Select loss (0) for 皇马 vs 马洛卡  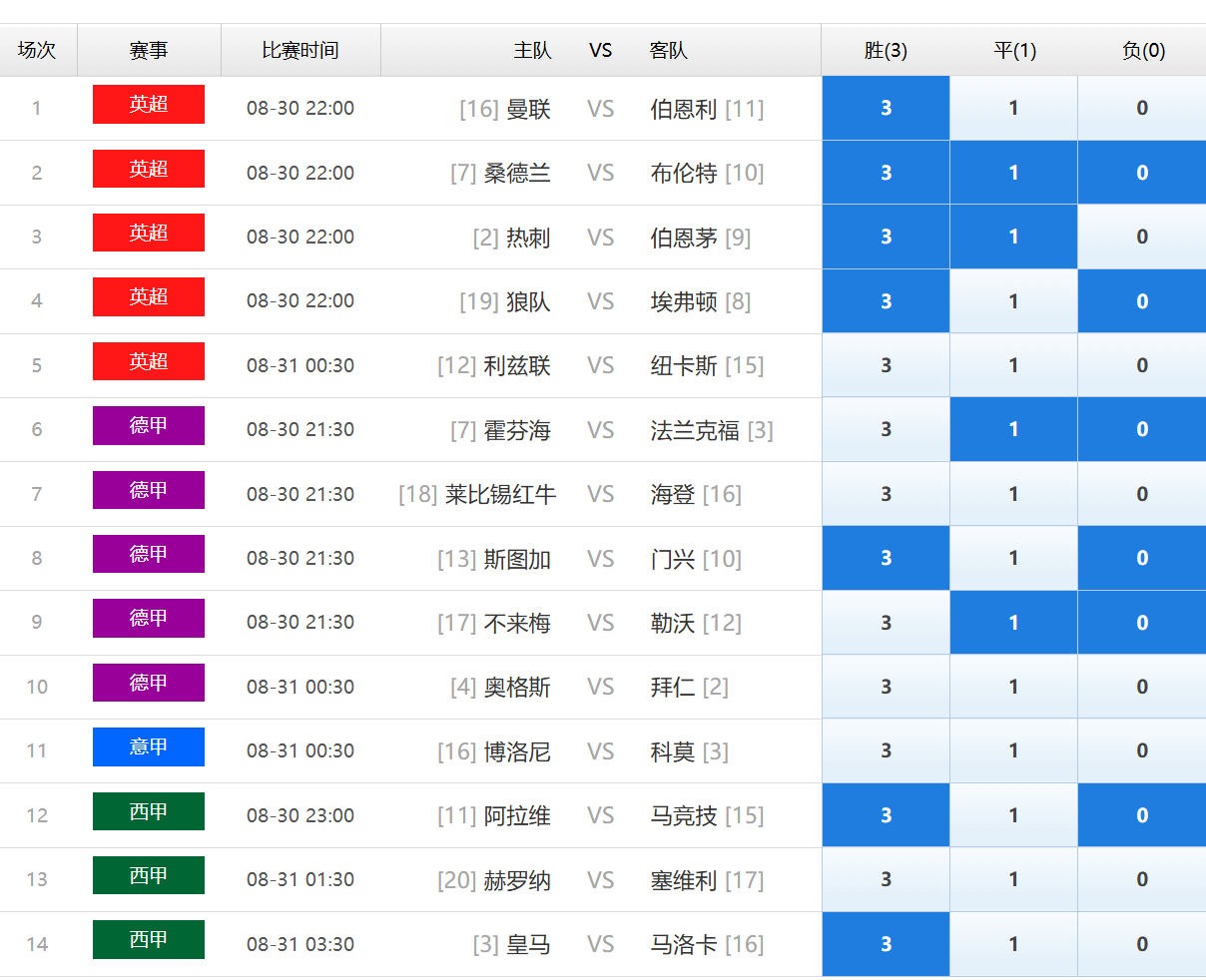coord(1142,944)
